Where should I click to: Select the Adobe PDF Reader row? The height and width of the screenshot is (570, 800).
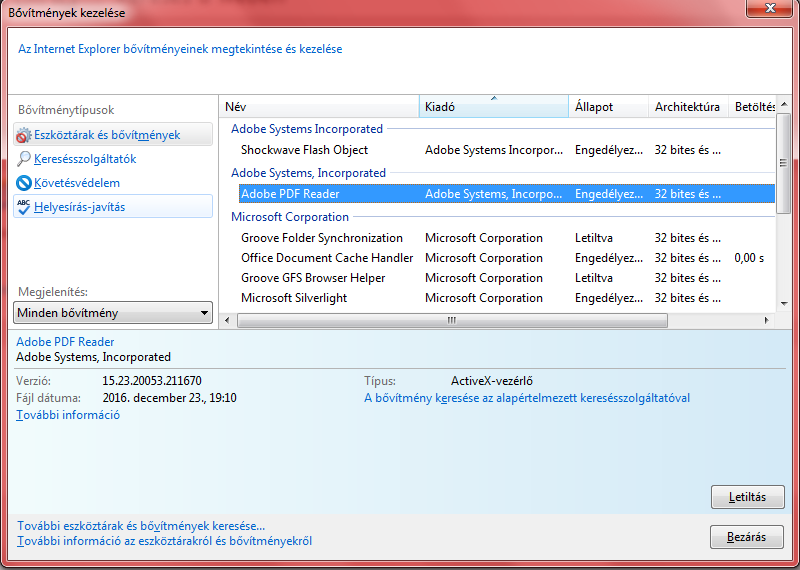[507, 194]
